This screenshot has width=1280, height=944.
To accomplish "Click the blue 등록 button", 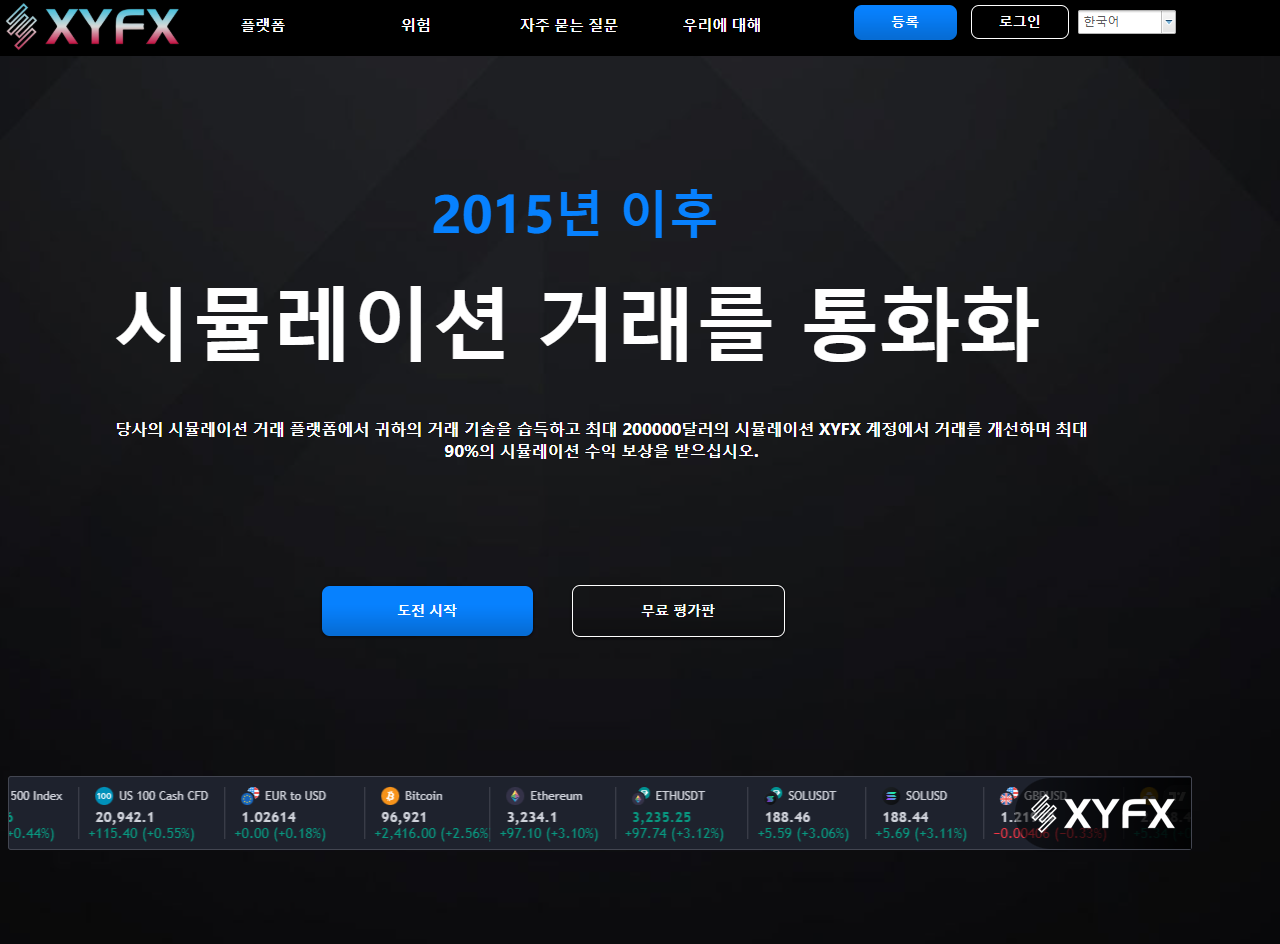I will coord(905,22).
